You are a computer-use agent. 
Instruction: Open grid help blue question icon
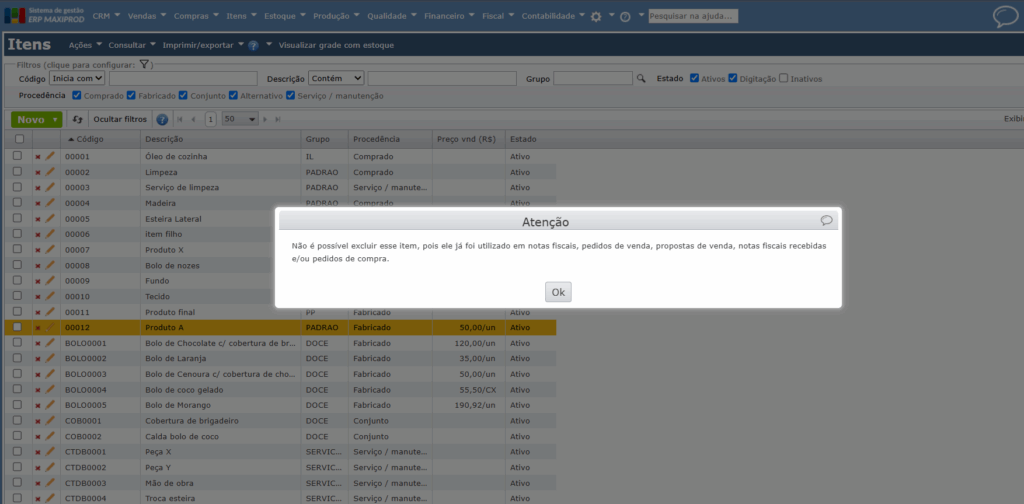(x=163, y=119)
